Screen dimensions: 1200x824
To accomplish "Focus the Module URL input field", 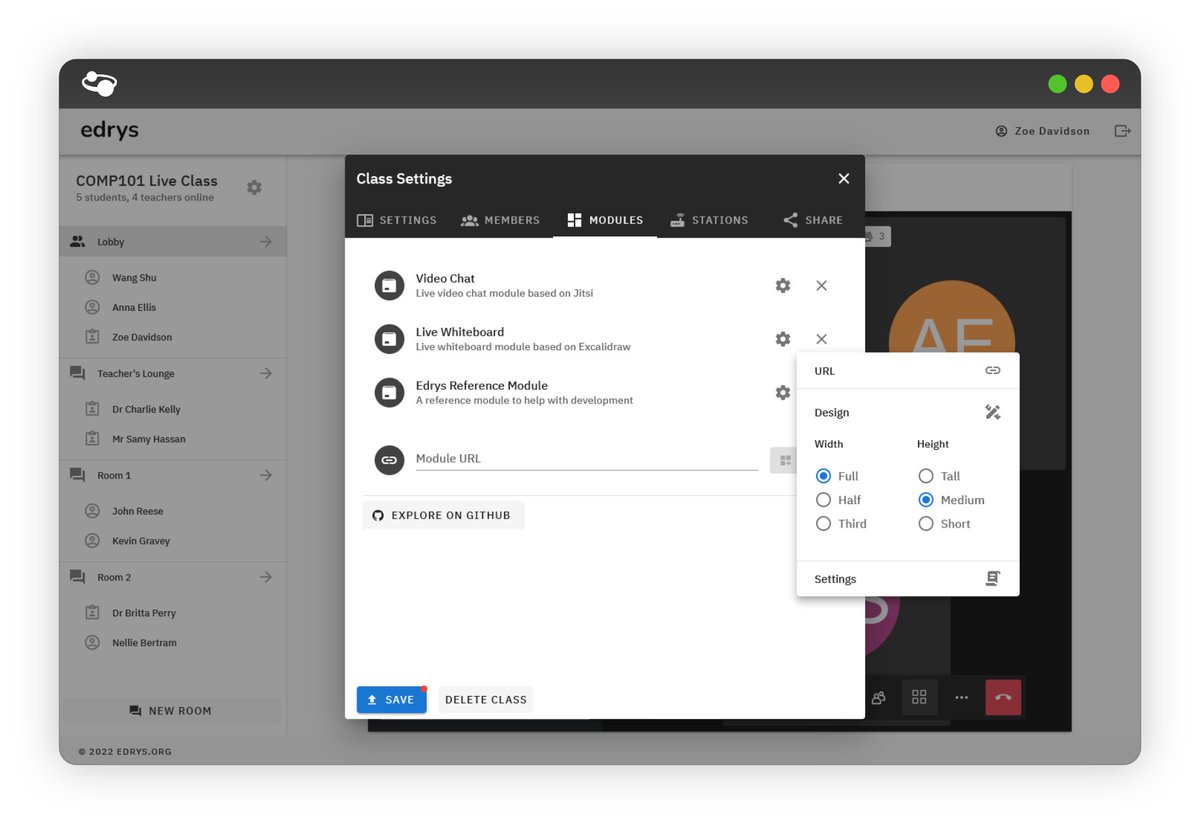I will point(587,459).
